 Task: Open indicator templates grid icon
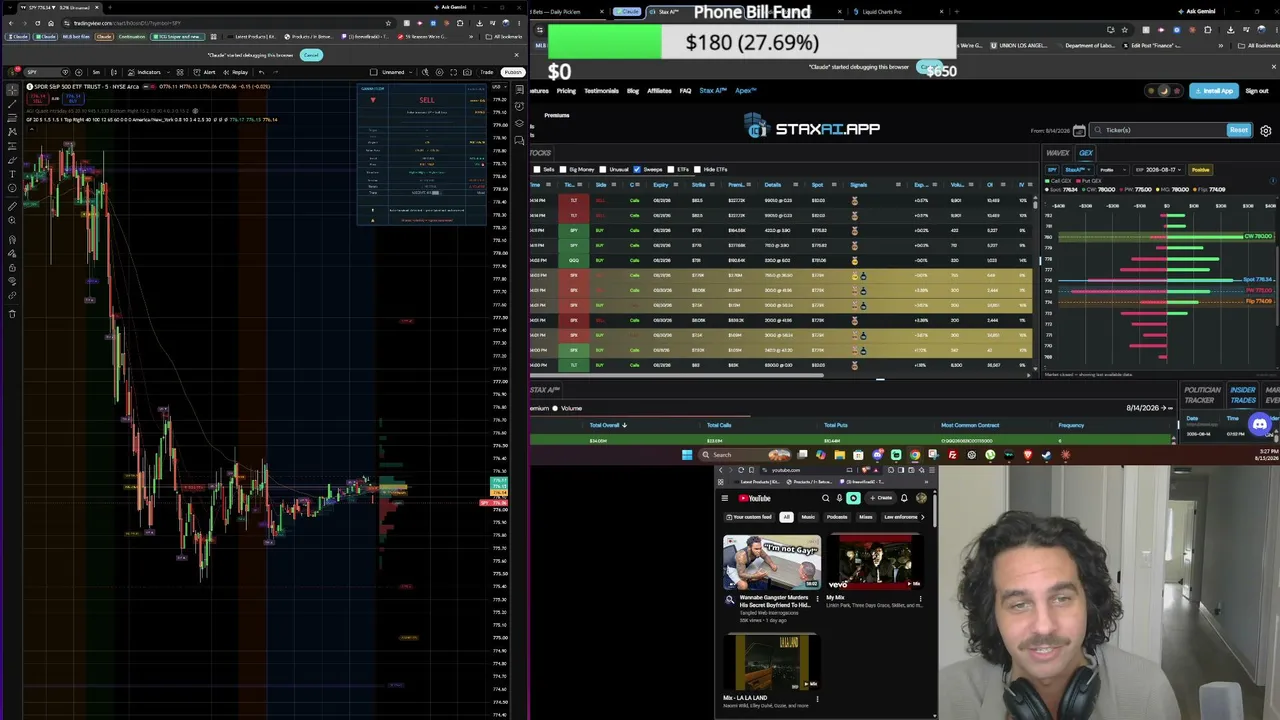click(180, 72)
